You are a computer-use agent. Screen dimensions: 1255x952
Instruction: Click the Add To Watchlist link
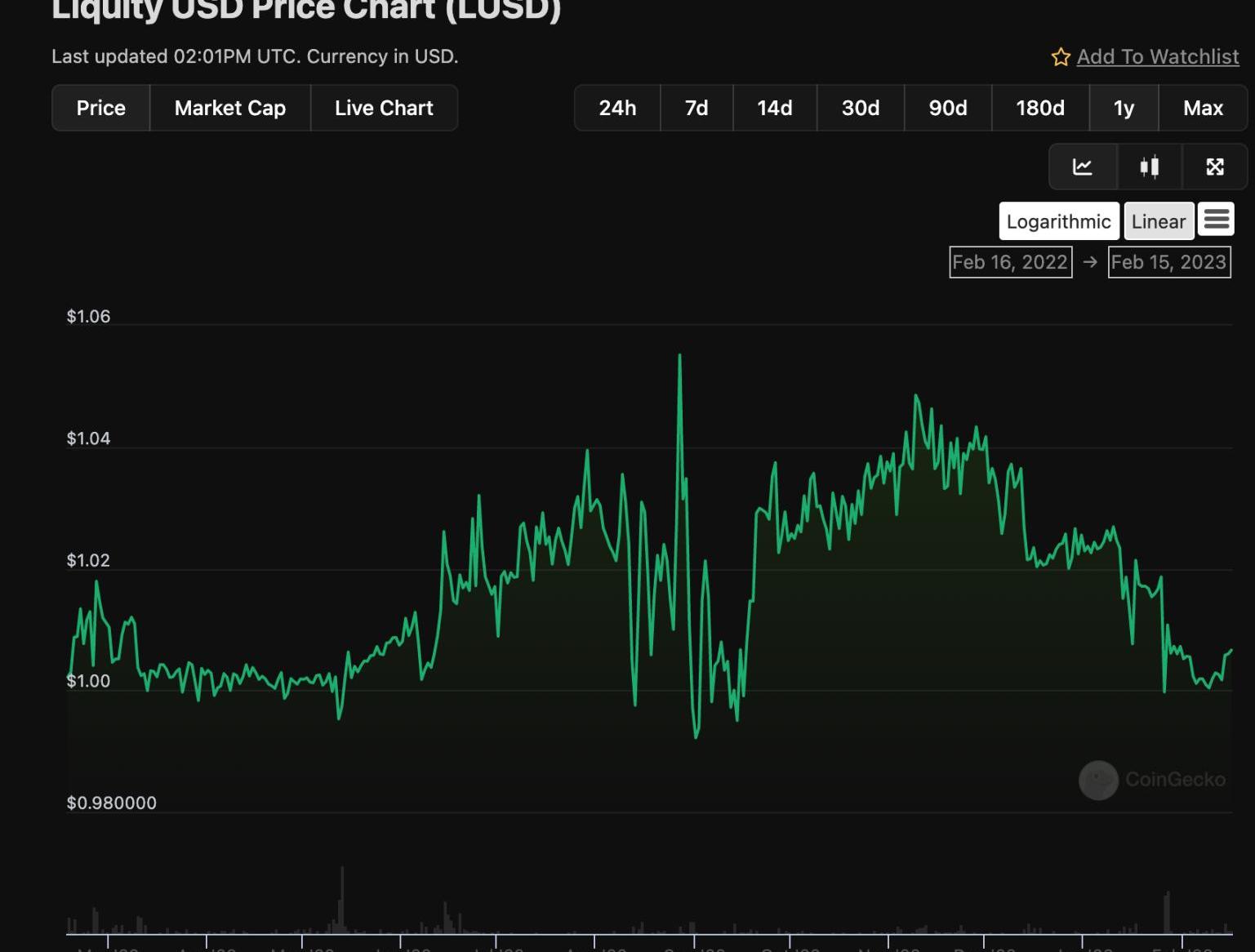[1158, 56]
